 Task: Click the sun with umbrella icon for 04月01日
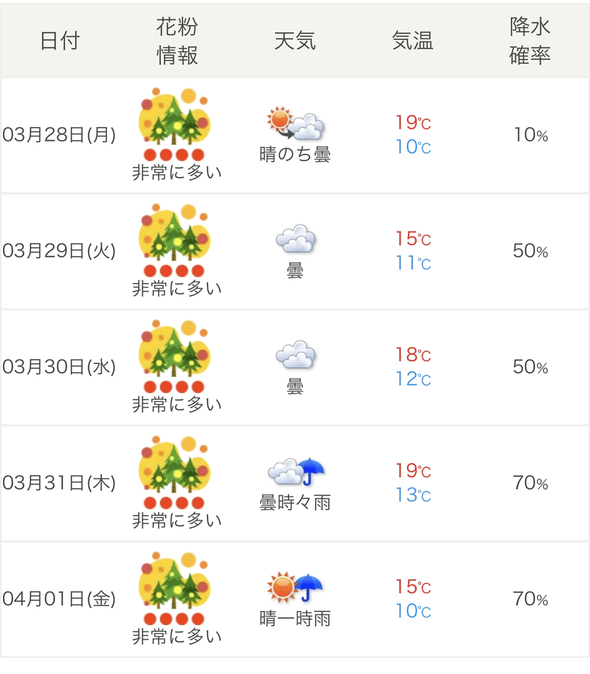click(295, 588)
